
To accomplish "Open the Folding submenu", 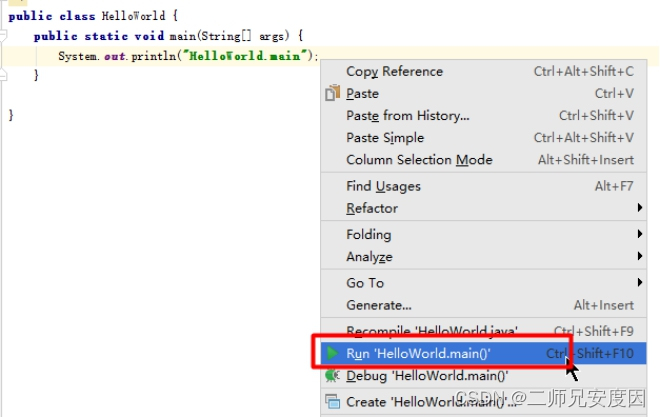I will tap(483, 234).
